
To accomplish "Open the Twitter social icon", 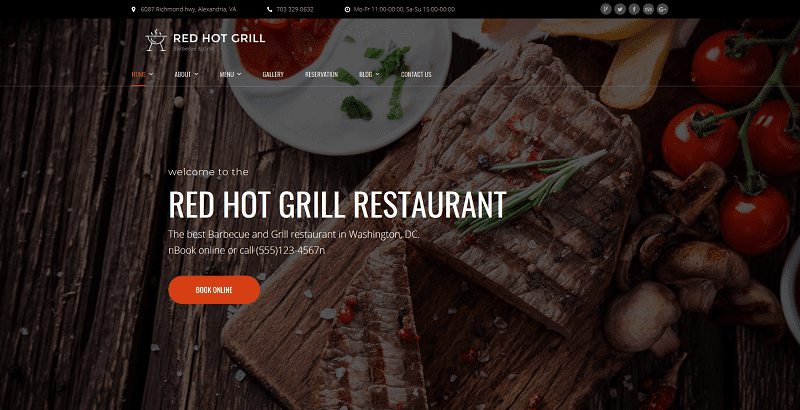I will click(619, 9).
